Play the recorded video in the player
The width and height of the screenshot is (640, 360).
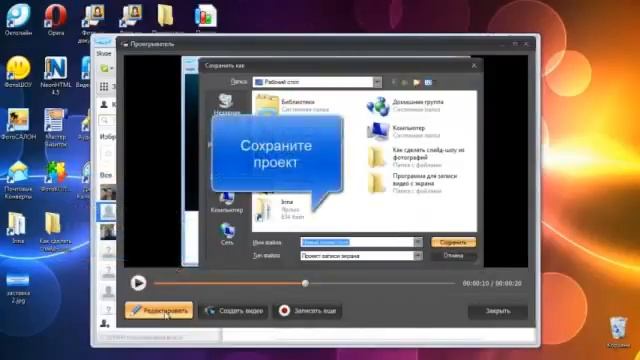click(138, 283)
